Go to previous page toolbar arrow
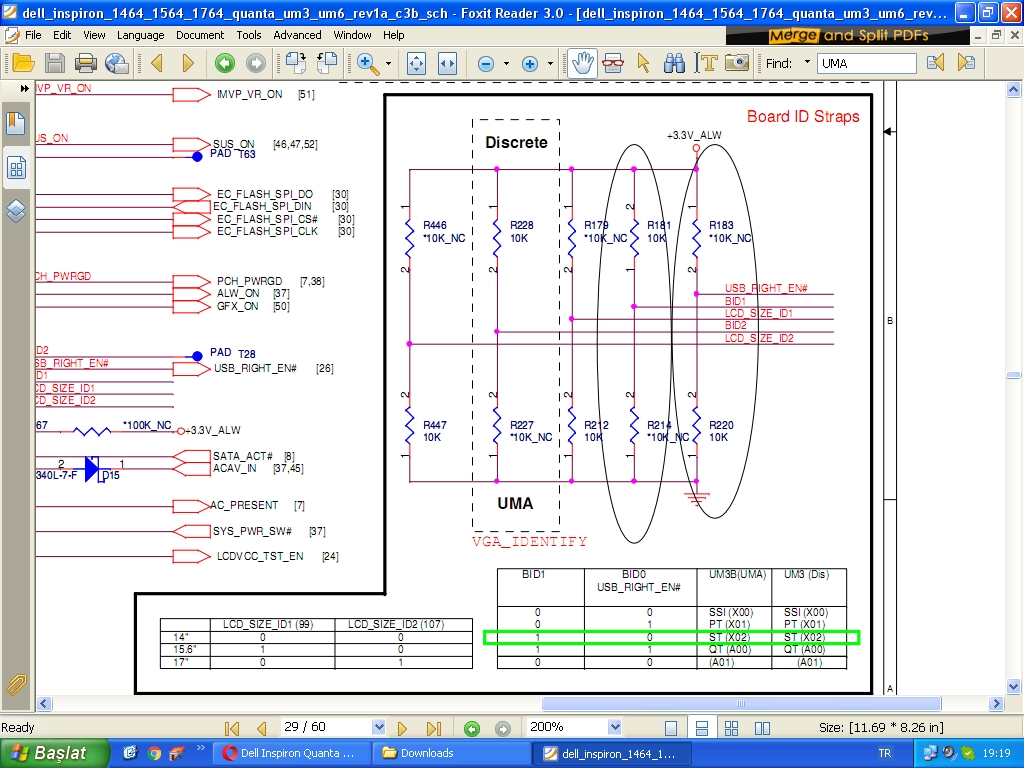This screenshot has width=1024, height=768. [x=157, y=63]
